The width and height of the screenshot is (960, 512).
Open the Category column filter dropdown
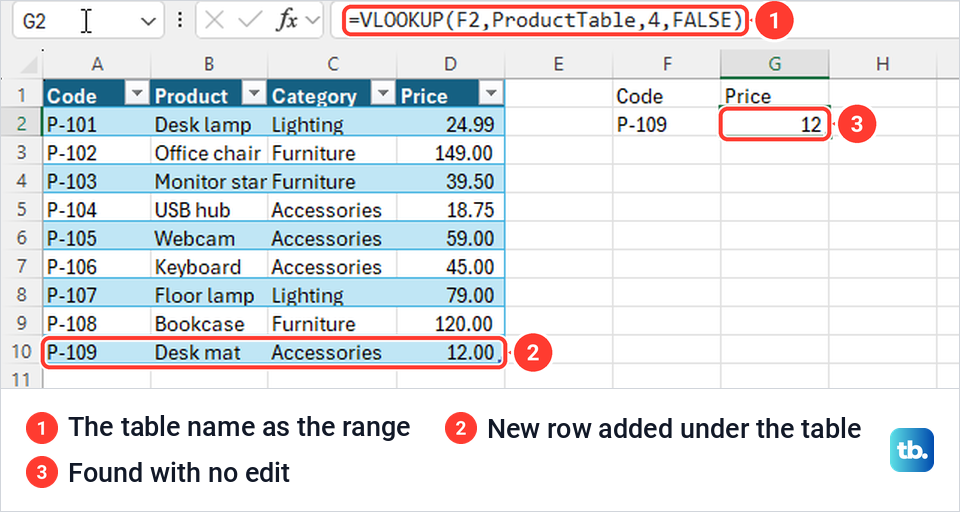click(383, 94)
